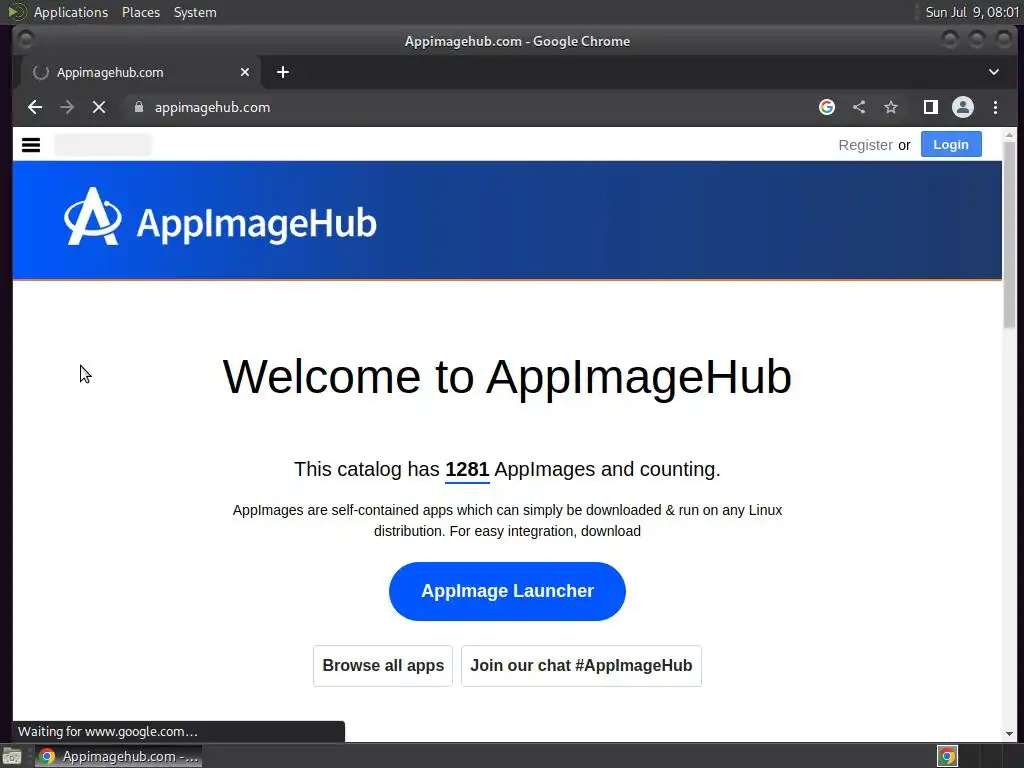Viewport: 1024px width, 768px height.
Task: Go back using the browser back arrow
Action: click(x=35, y=107)
